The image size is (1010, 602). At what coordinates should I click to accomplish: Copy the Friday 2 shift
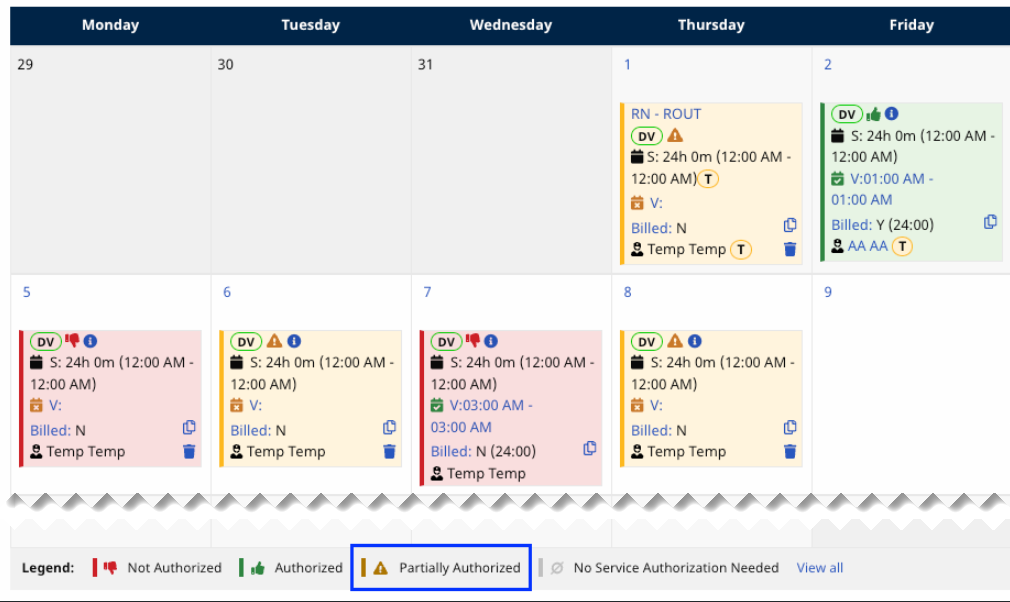[990, 222]
